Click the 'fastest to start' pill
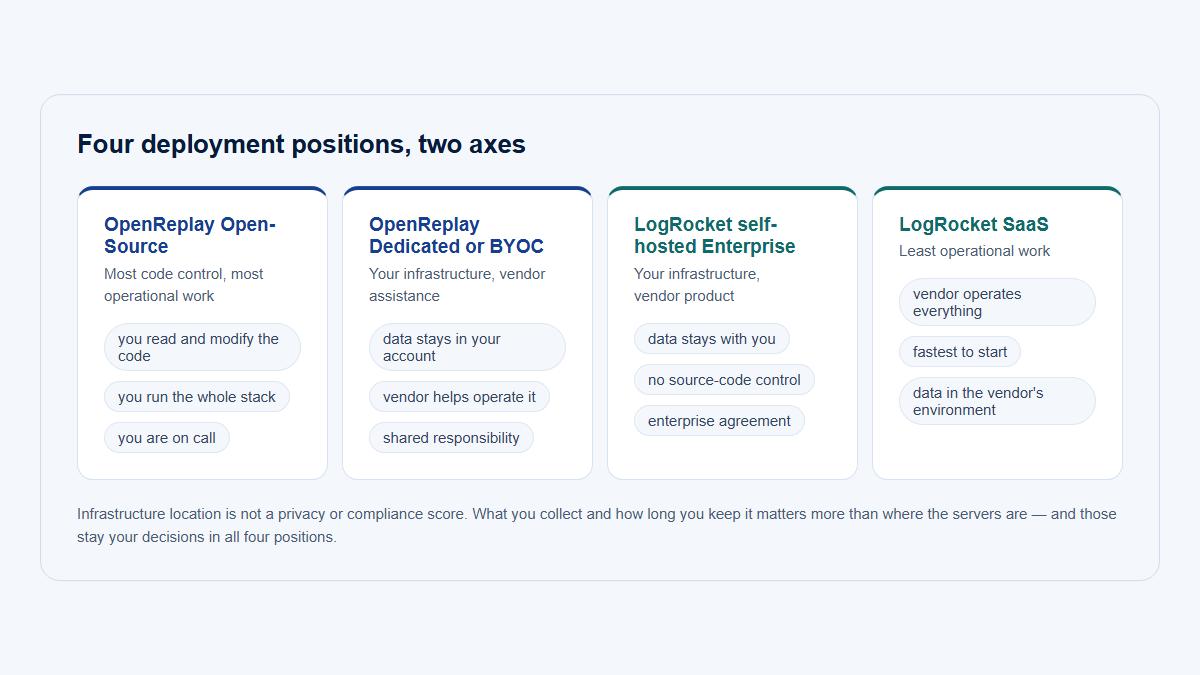The height and width of the screenshot is (675, 1200). (960, 352)
